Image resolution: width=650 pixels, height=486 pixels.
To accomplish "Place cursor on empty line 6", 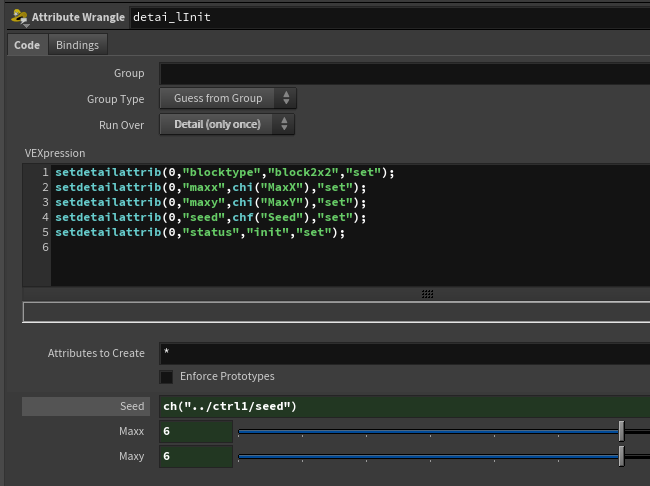I will [350, 247].
